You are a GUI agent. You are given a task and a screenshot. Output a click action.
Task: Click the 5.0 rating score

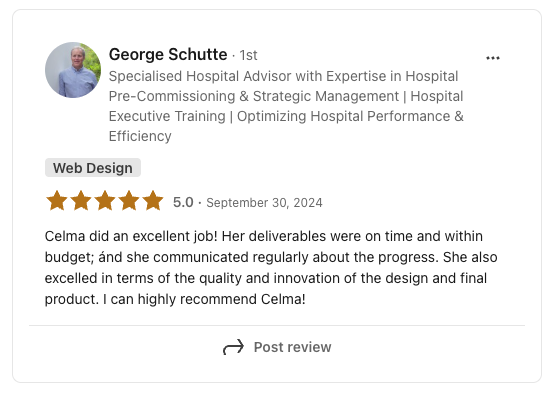pyautogui.click(x=183, y=202)
